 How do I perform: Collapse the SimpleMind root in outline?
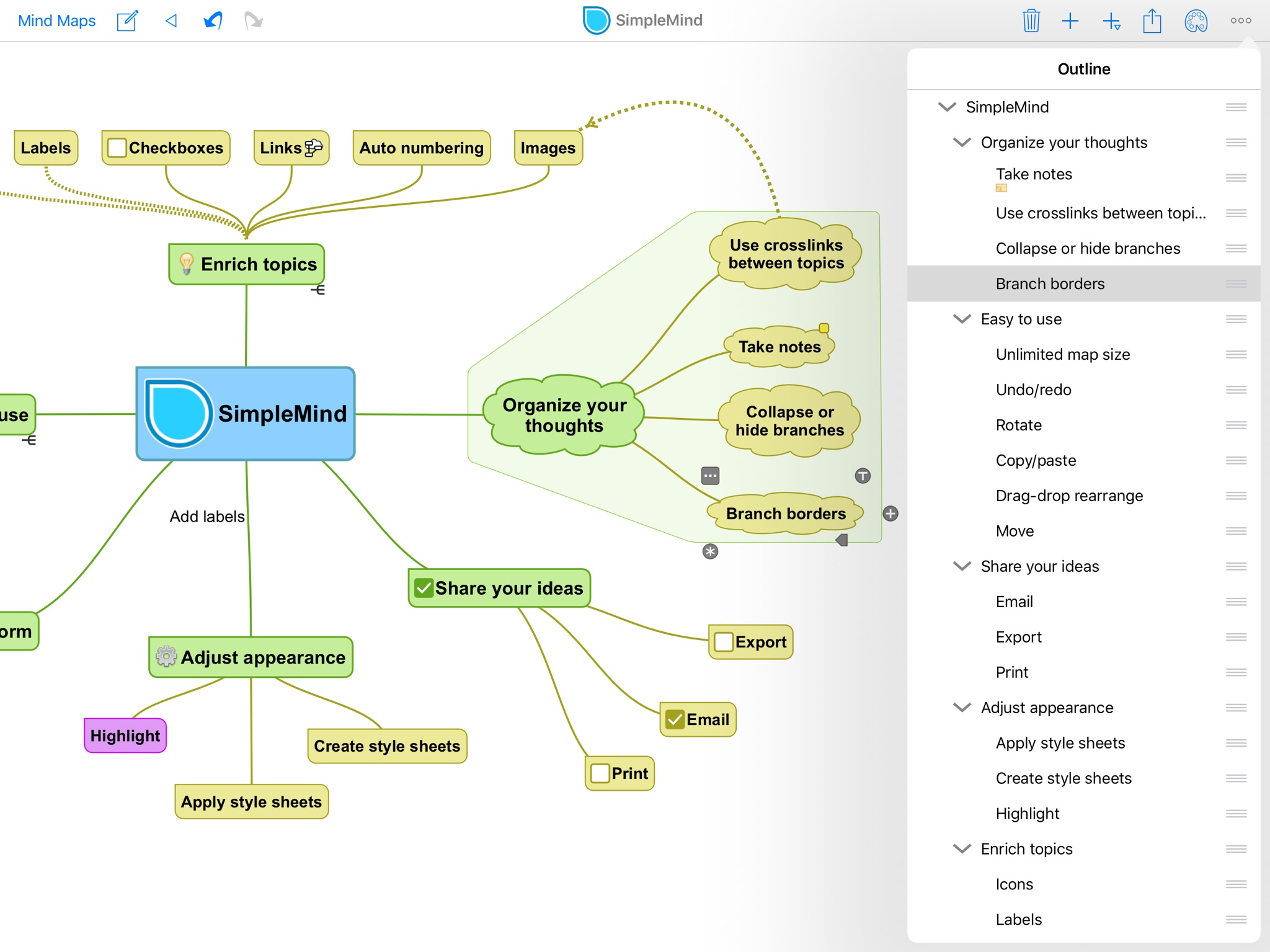[x=947, y=107]
